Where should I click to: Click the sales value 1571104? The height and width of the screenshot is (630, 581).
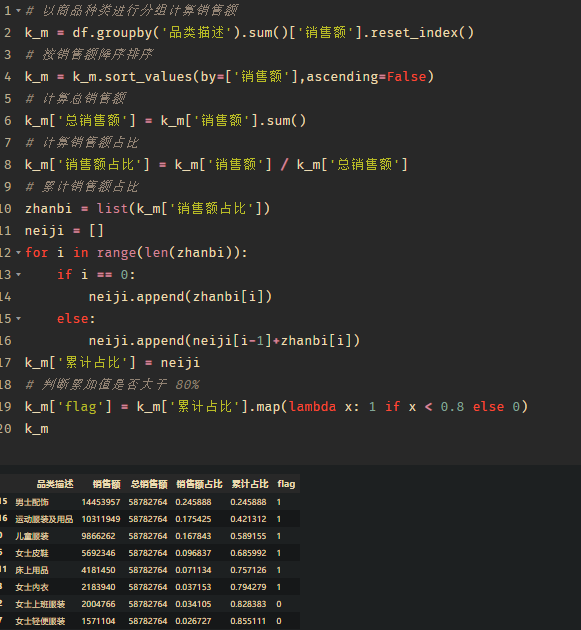98,621
